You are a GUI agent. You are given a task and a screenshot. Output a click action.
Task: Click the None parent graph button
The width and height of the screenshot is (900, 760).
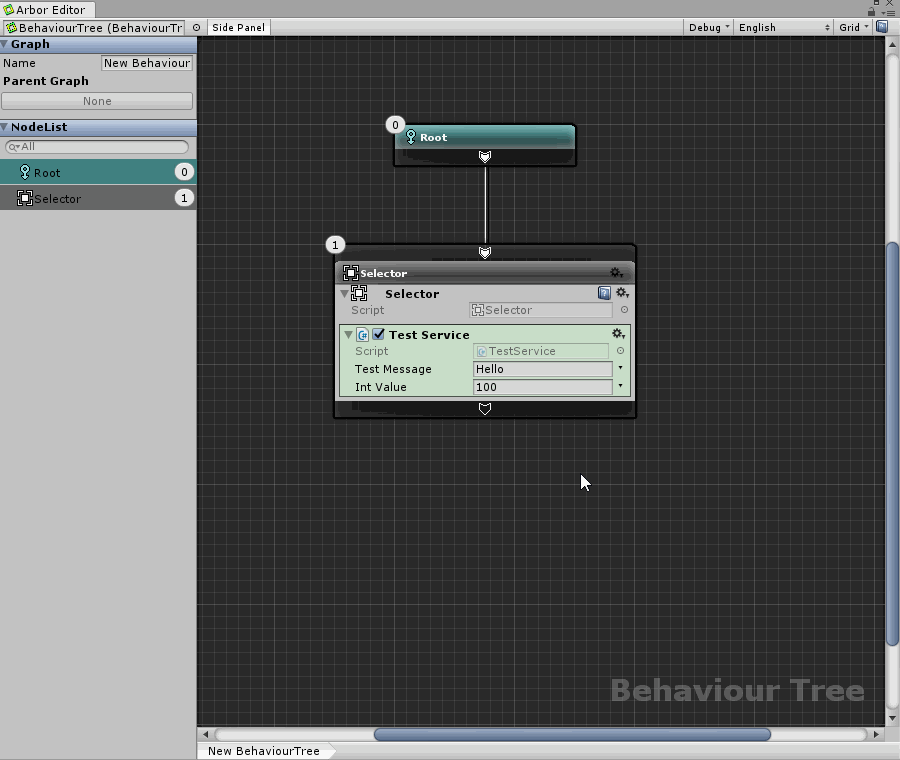(97, 101)
